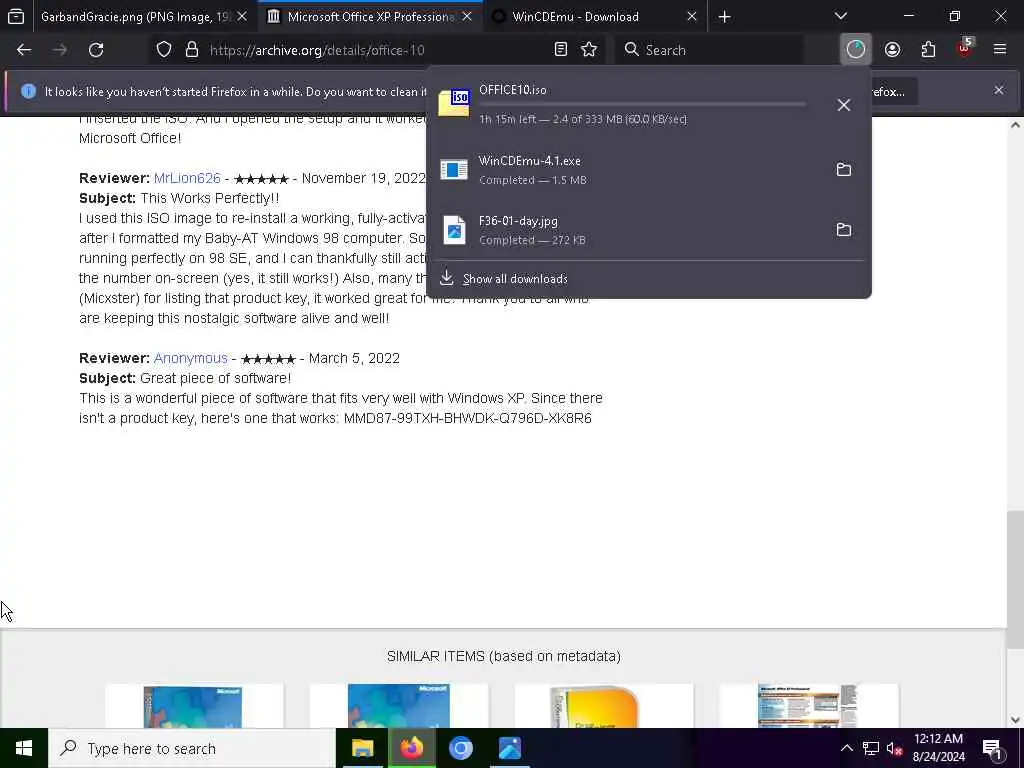
Task: Click scrollbar down arrow
Action: 1016,719
